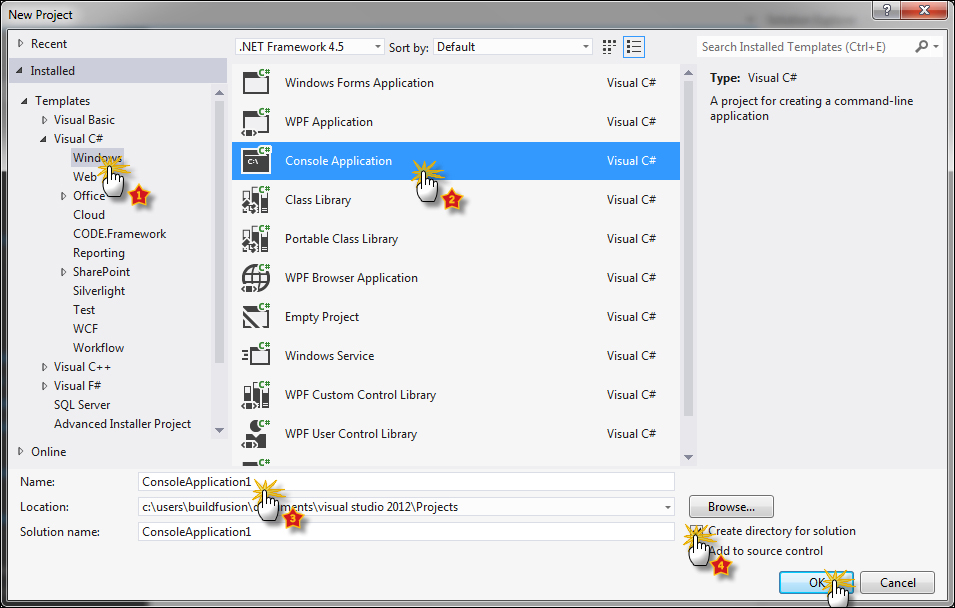Toggle Create directory for solution checkbox
Viewport: 955px width, 608px height.
pos(696,531)
